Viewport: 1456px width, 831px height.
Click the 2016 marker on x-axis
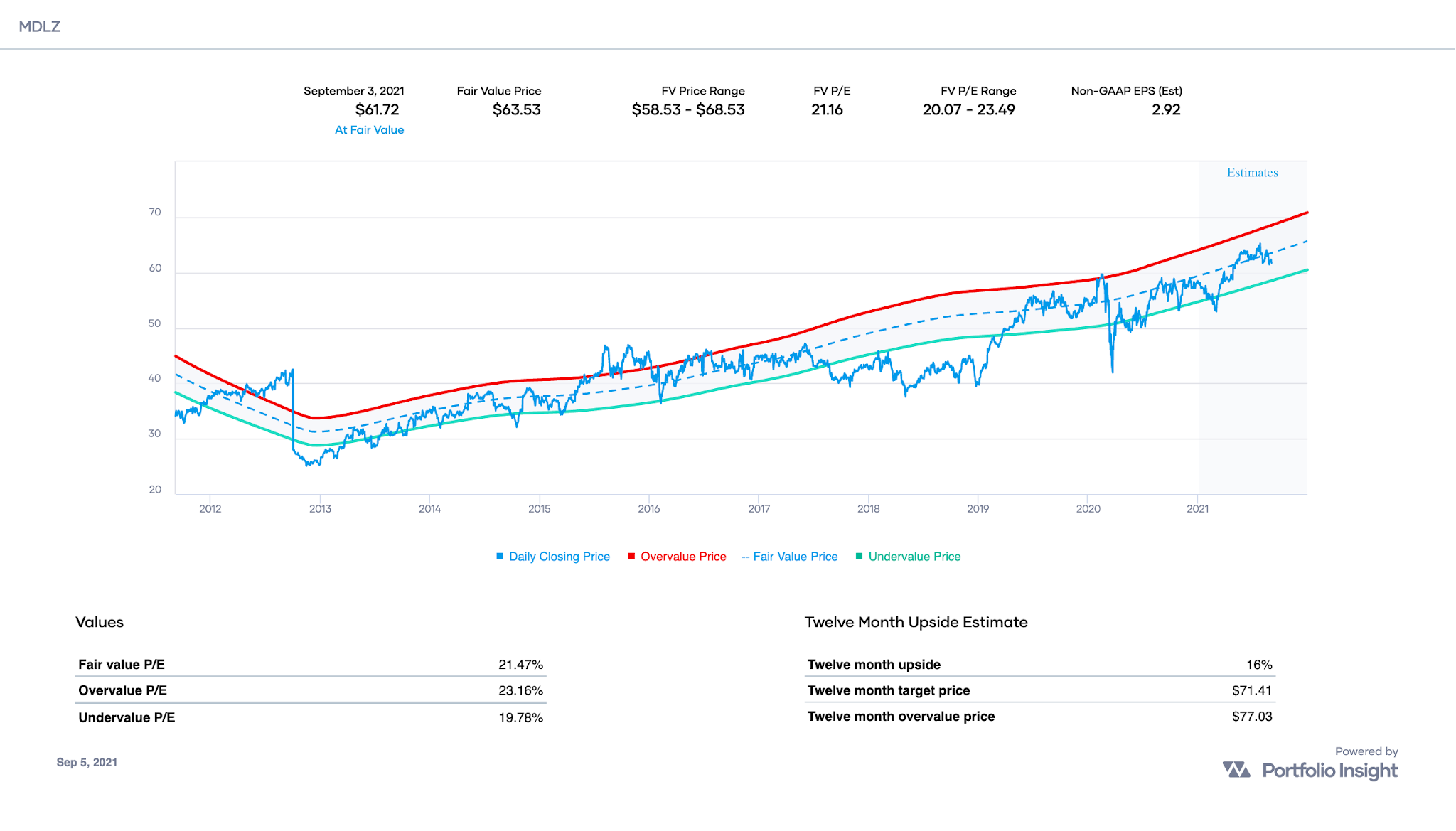pyautogui.click(x=648, y=509)
